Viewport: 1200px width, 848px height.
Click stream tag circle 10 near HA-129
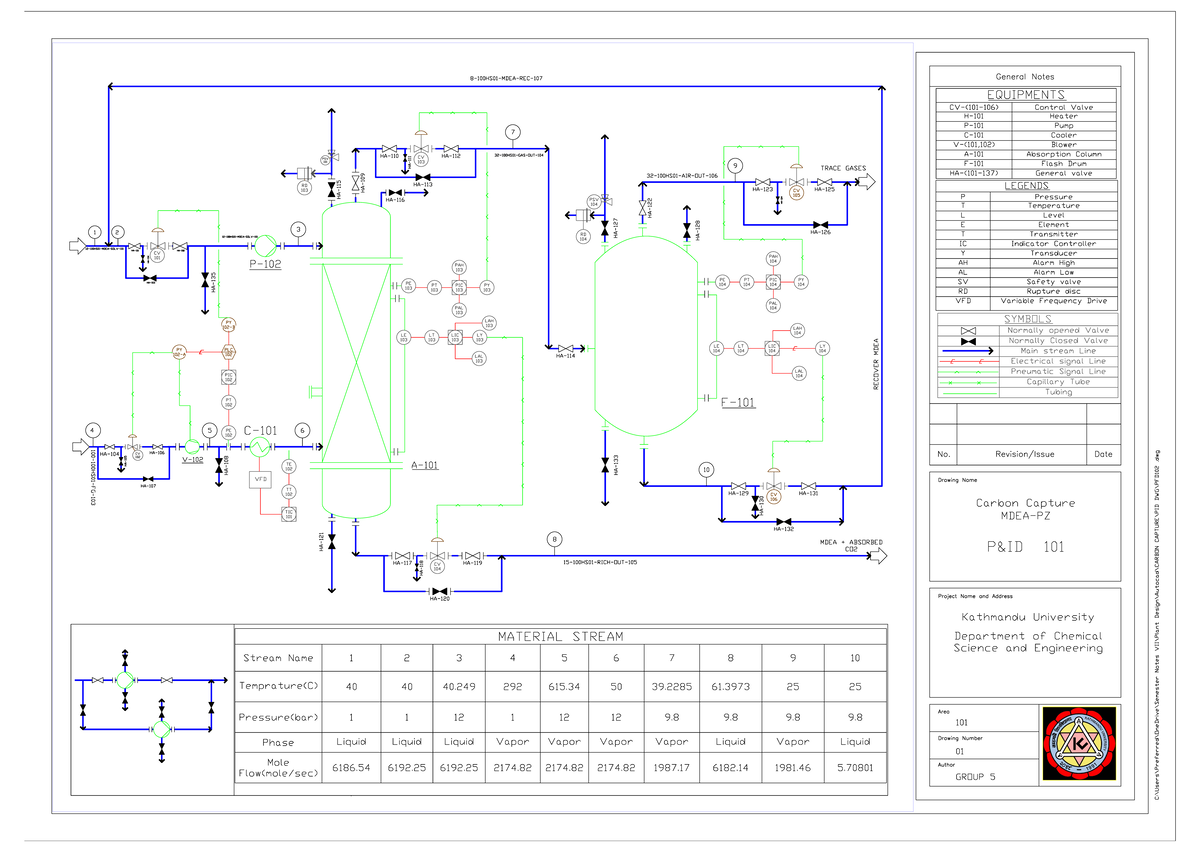click(x=706, y=470)
